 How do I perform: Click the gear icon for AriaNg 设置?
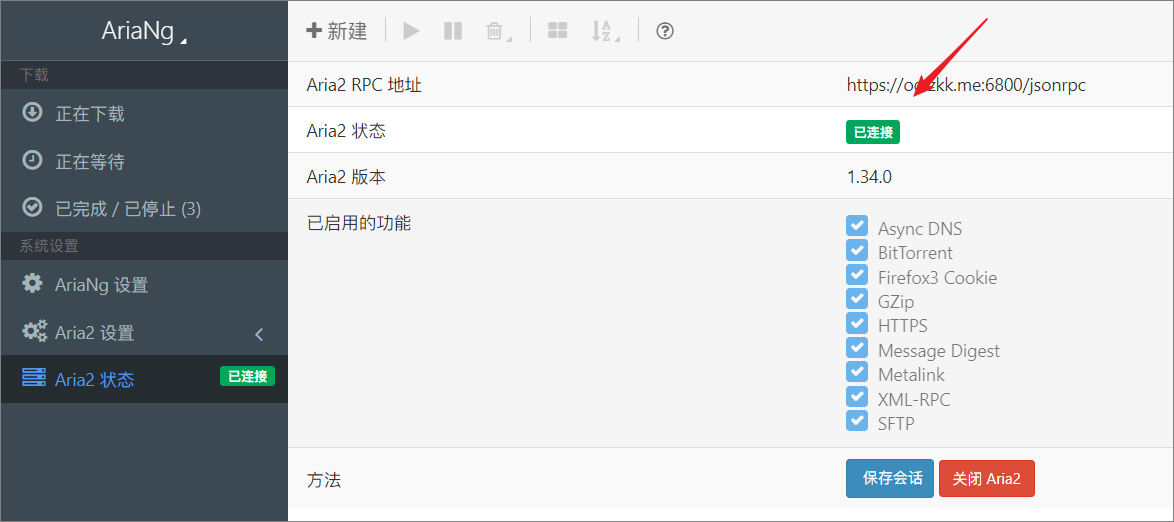33,284
